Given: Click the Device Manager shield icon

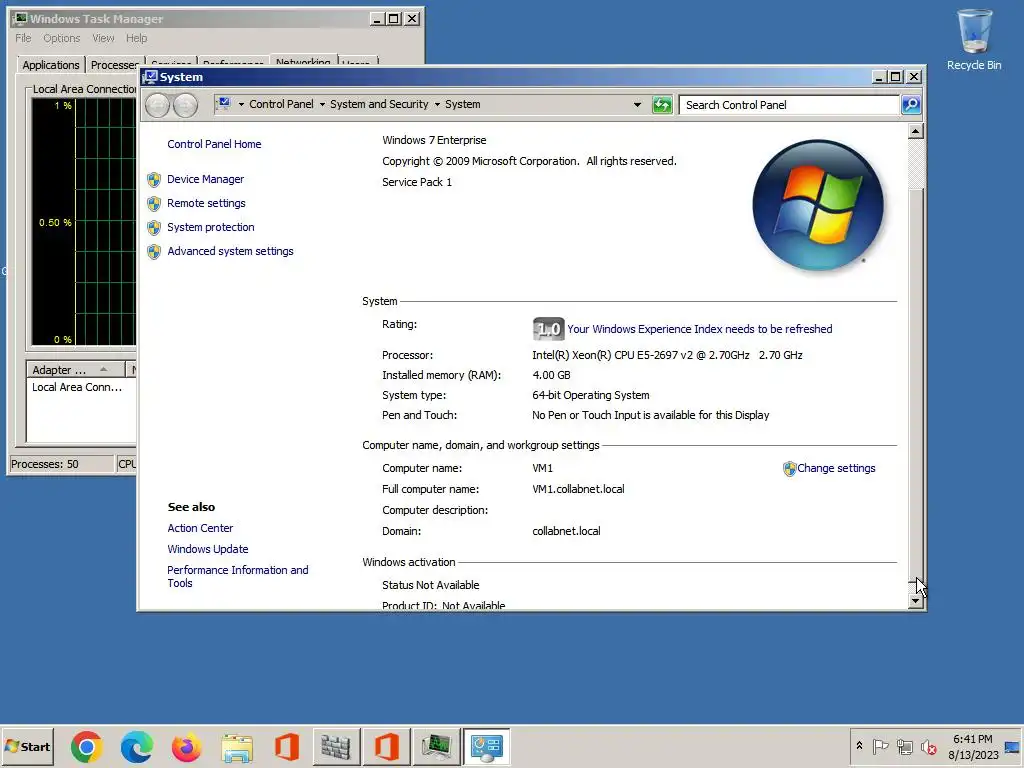Looking at the screenshot, I should [154, 180].
